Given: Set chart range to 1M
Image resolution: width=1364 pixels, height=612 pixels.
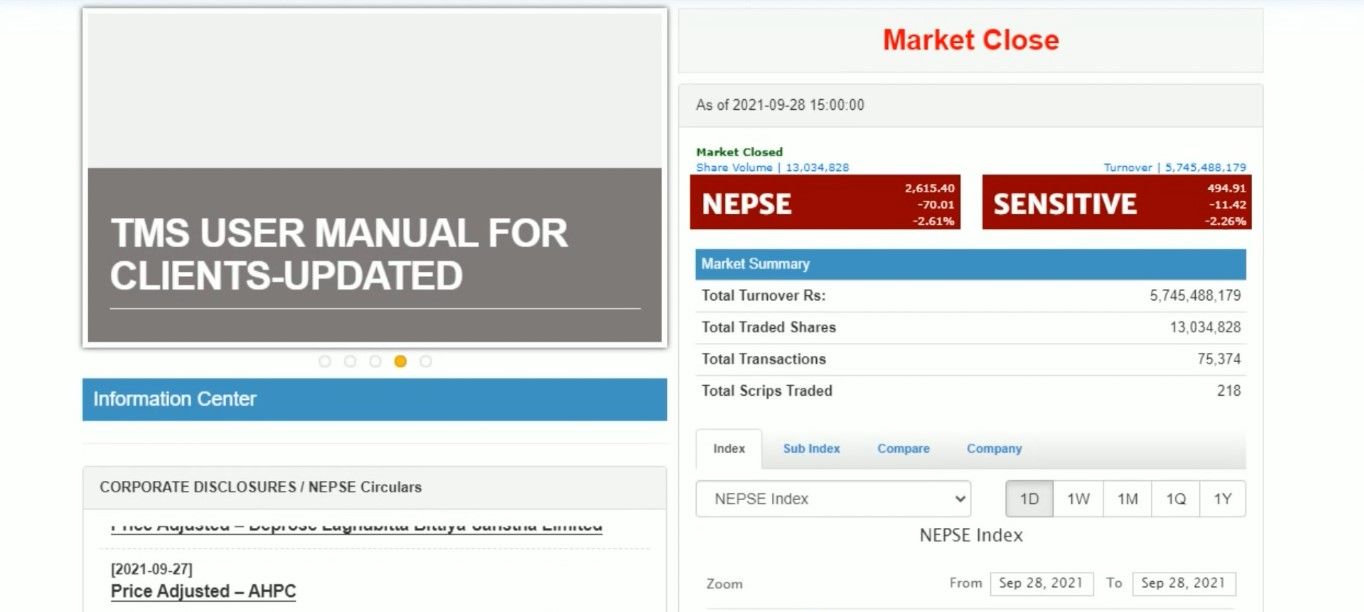Looking at the screenshot, I should tap(1127, 499).
